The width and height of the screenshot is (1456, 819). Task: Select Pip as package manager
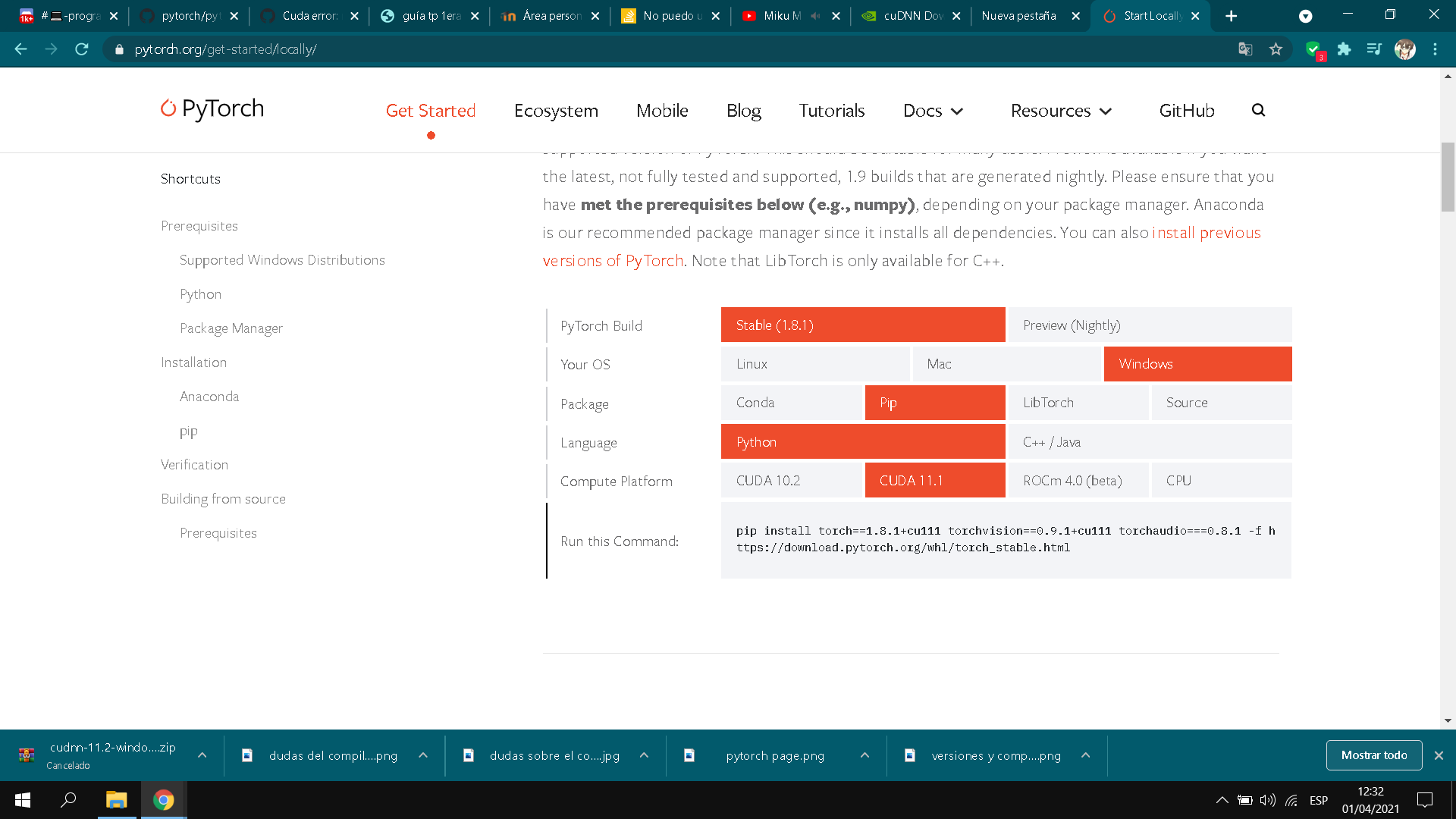(934, 402)
